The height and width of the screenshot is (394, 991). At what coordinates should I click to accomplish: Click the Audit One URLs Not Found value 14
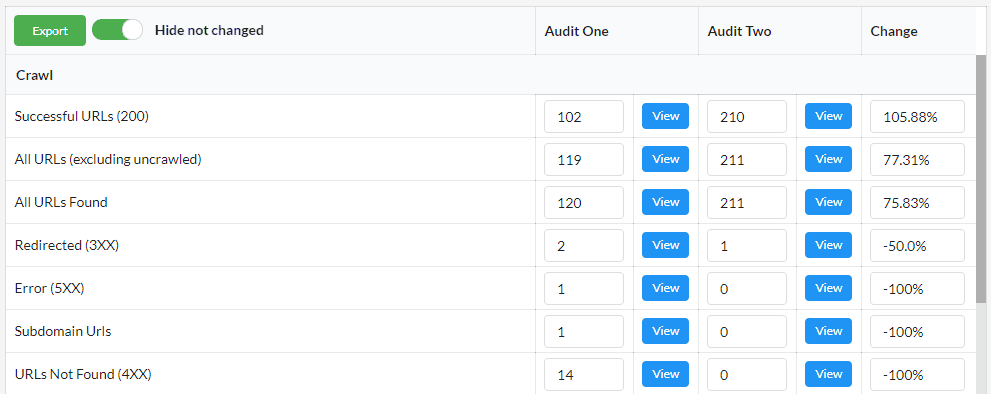tap(584, 374)
